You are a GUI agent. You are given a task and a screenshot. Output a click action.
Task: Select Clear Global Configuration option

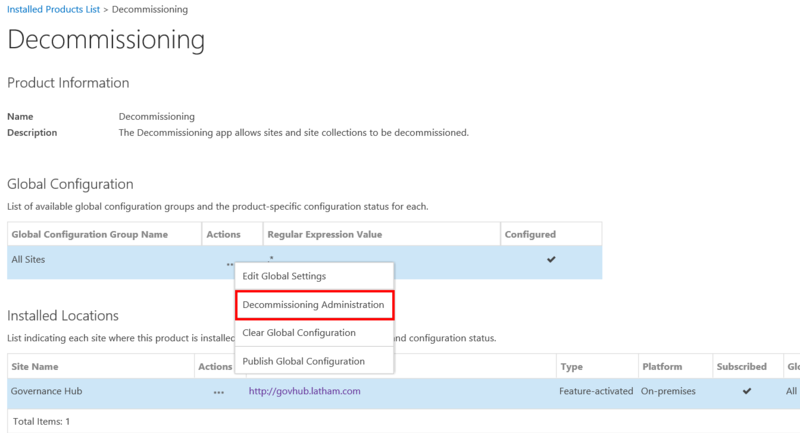299,332
